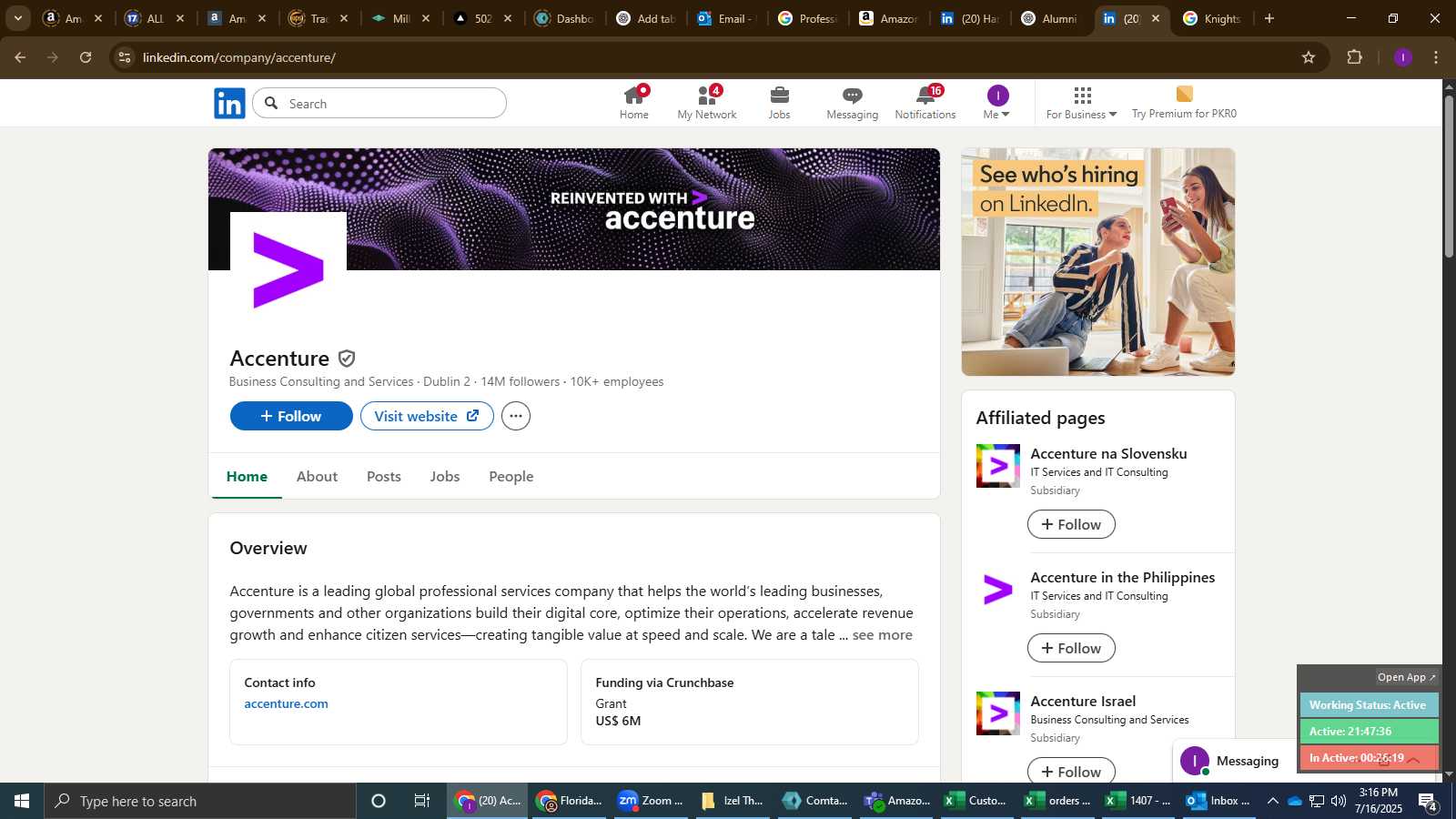Switch to the company Jobs tab
1456x819 pixels.
tap(445, 477)
